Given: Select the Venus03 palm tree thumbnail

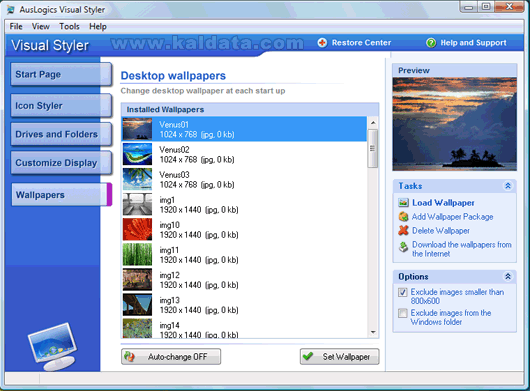Looking at the screenshot, I should coord(137,179).
